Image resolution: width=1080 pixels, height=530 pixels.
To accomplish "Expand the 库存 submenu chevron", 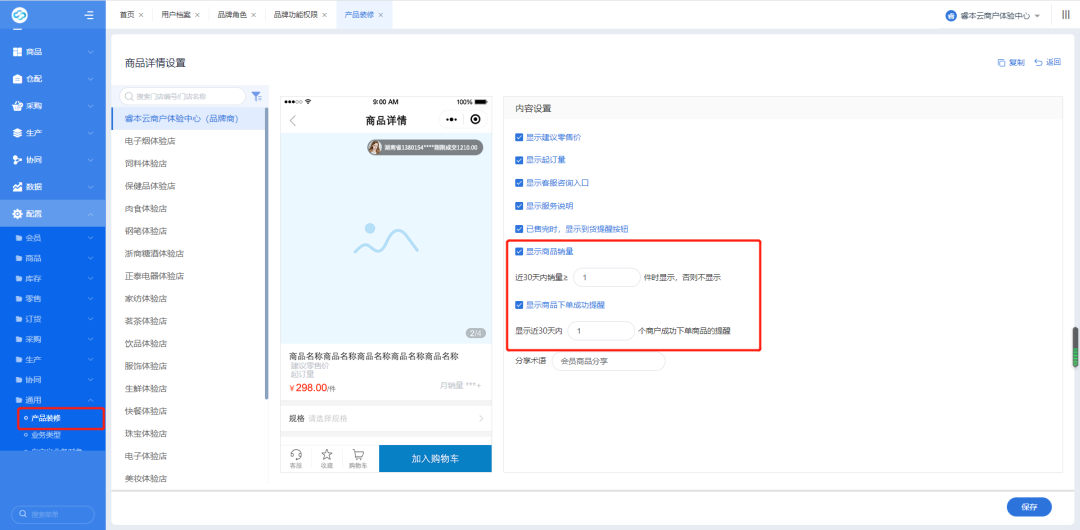I will pyautogui.click(x=91, y=278).
